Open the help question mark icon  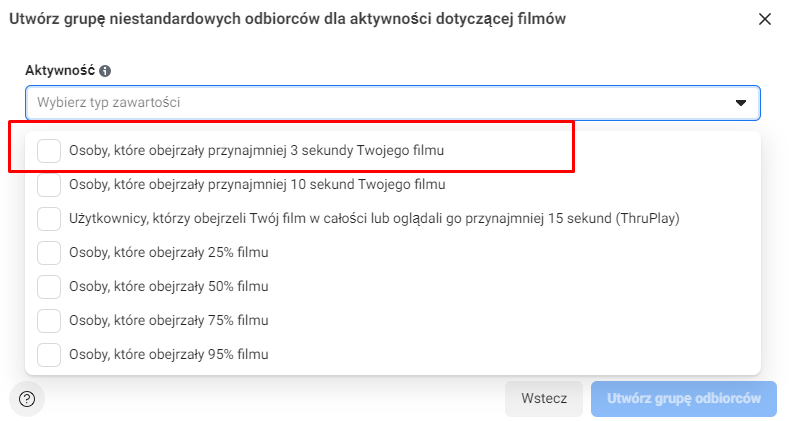27,399
